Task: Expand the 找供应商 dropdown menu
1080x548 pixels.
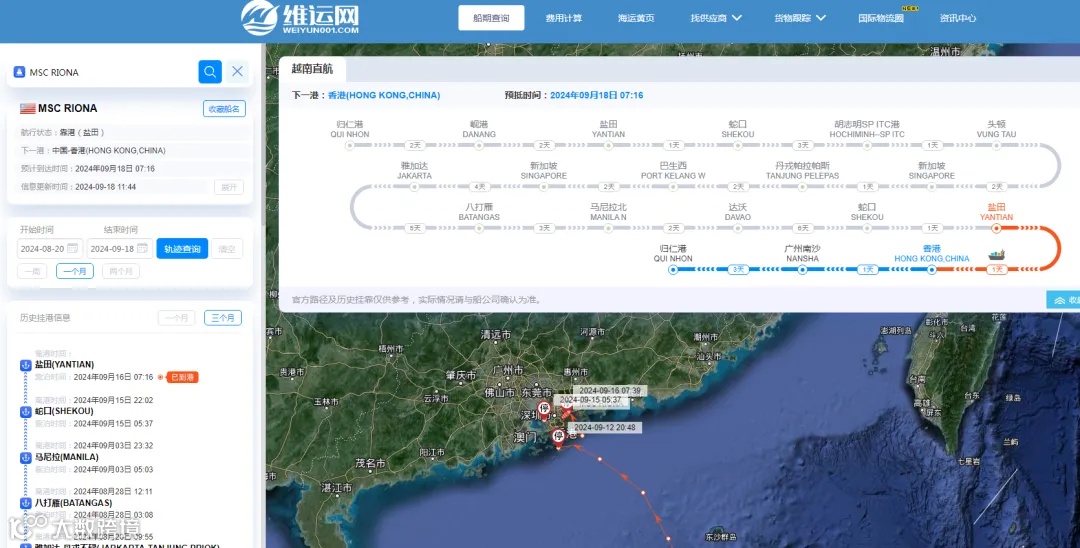Action: click(716, 19)
